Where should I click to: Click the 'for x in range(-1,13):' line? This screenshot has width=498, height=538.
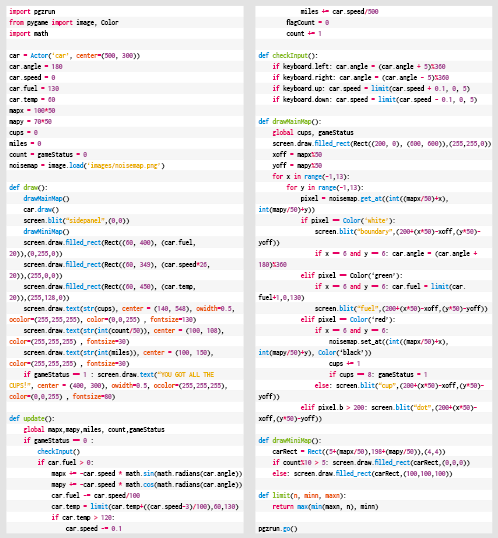[311, 176]
